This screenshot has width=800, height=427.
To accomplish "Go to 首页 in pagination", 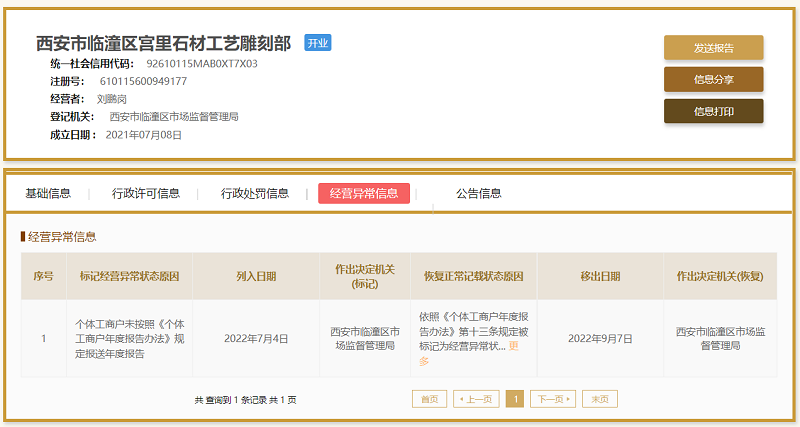I will pyautogui.click(x=428, y=399).
